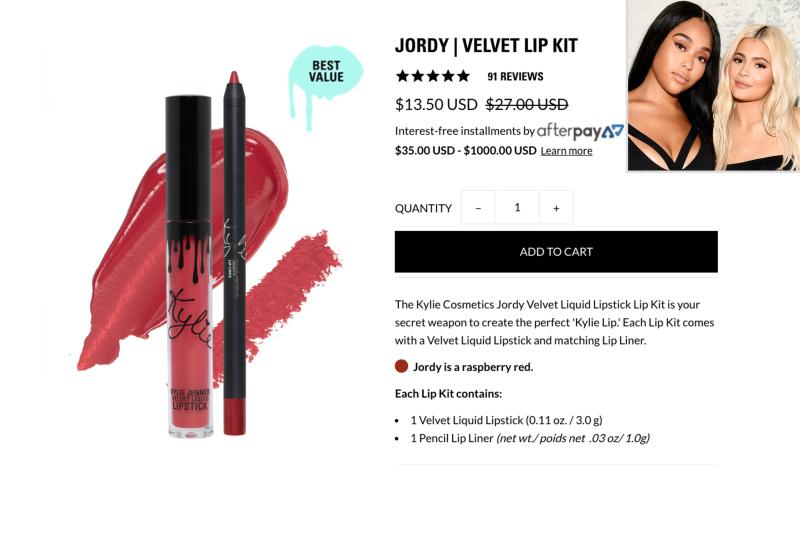
Task: Click the Jordy Velvet Lip Kit title
Action: (x=486, y=45)
